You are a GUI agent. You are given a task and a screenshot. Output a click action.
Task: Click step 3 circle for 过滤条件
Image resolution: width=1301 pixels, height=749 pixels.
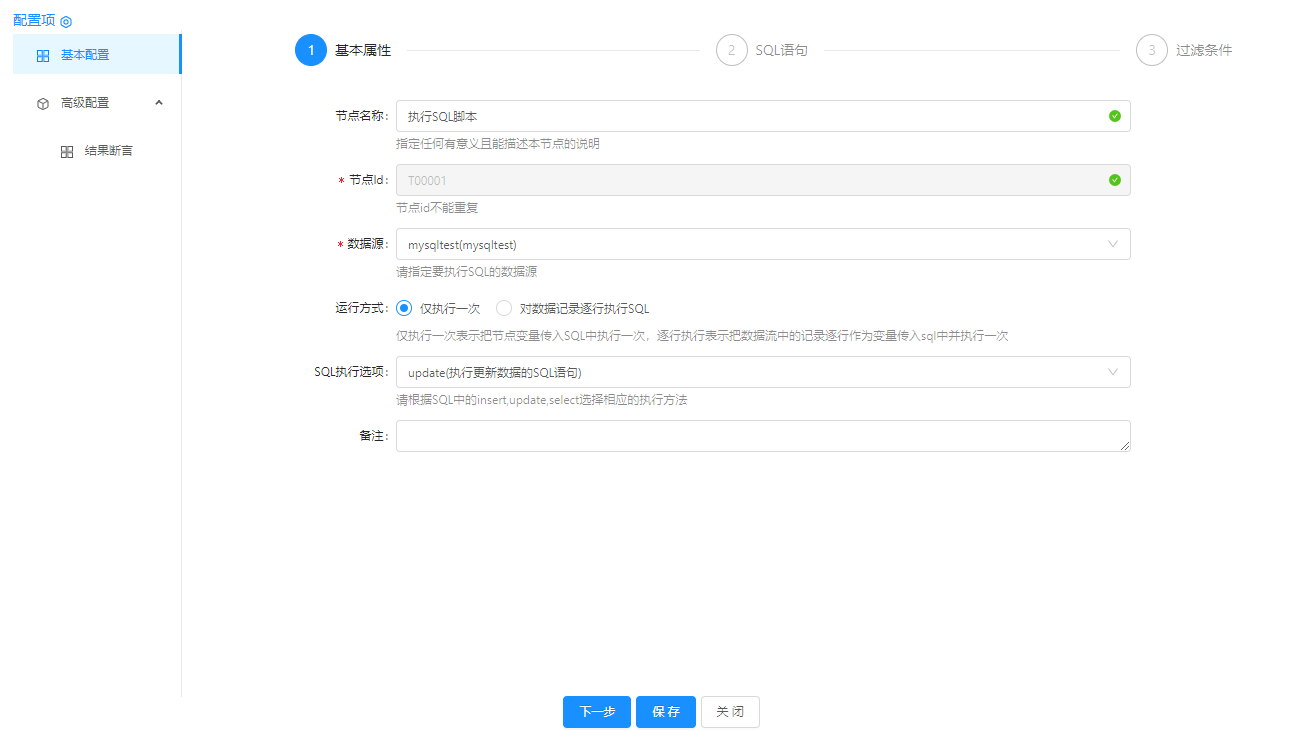click(1152, 50)
